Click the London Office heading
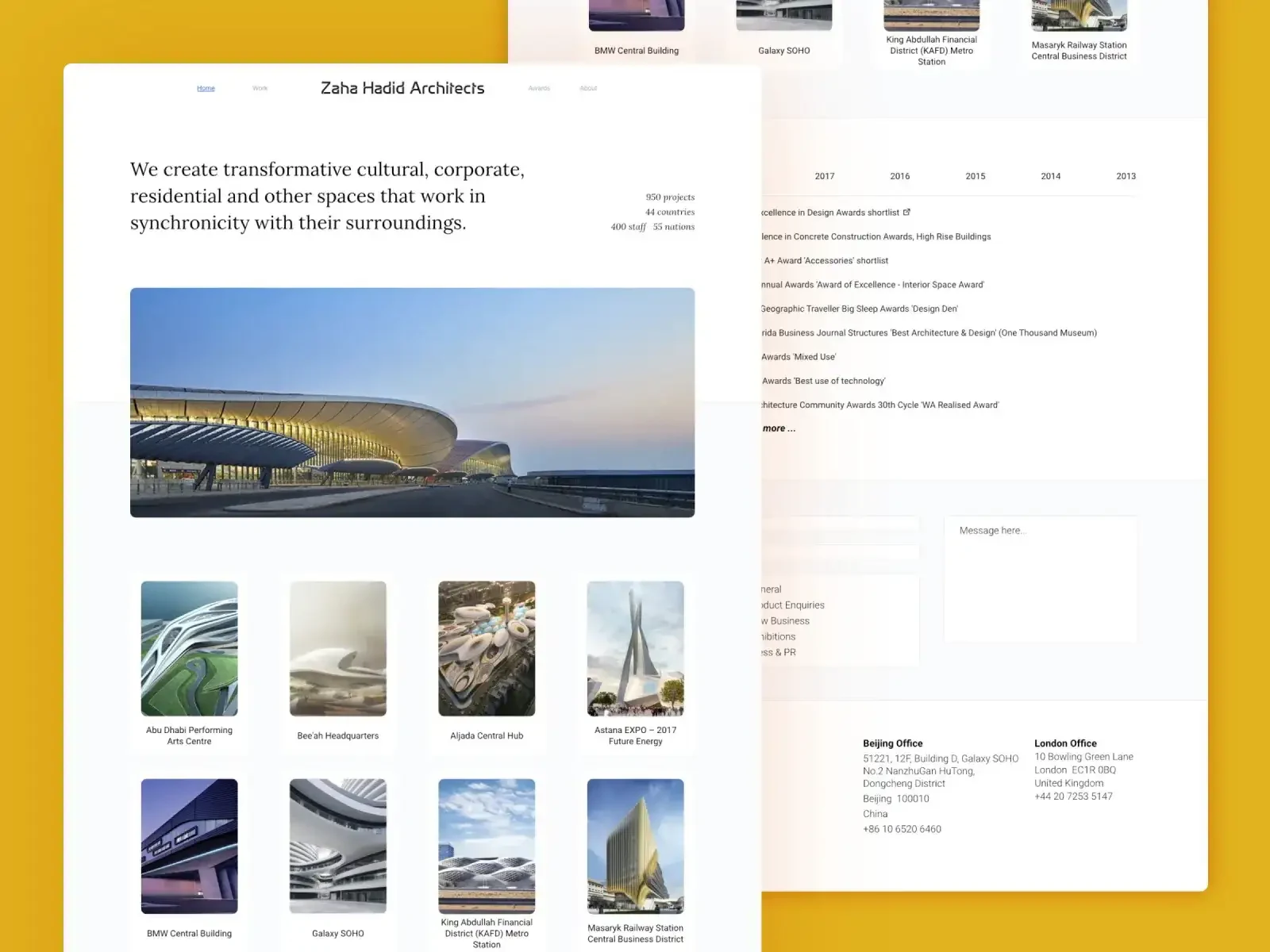 (1065, 743)
